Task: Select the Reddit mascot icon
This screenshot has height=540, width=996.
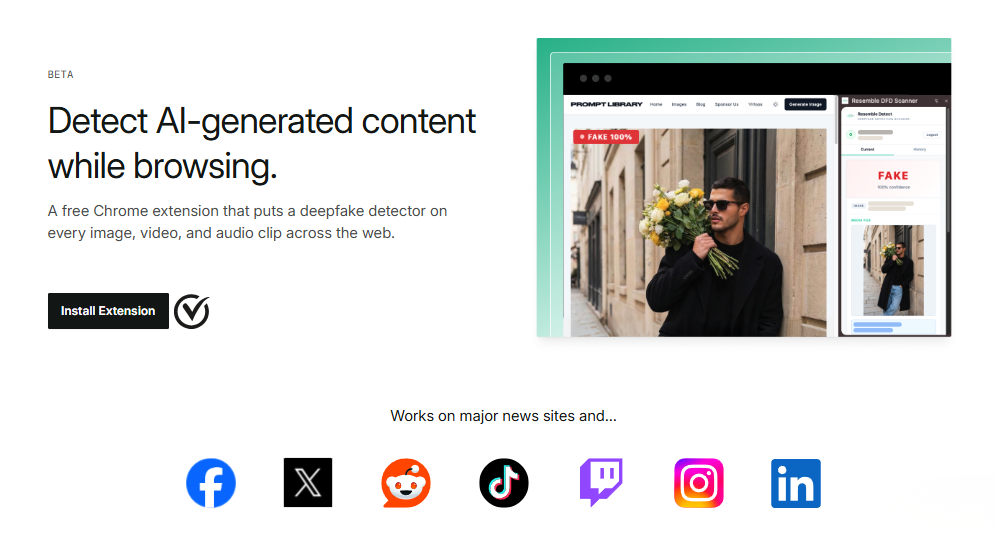Action: [x=406, y=483]
